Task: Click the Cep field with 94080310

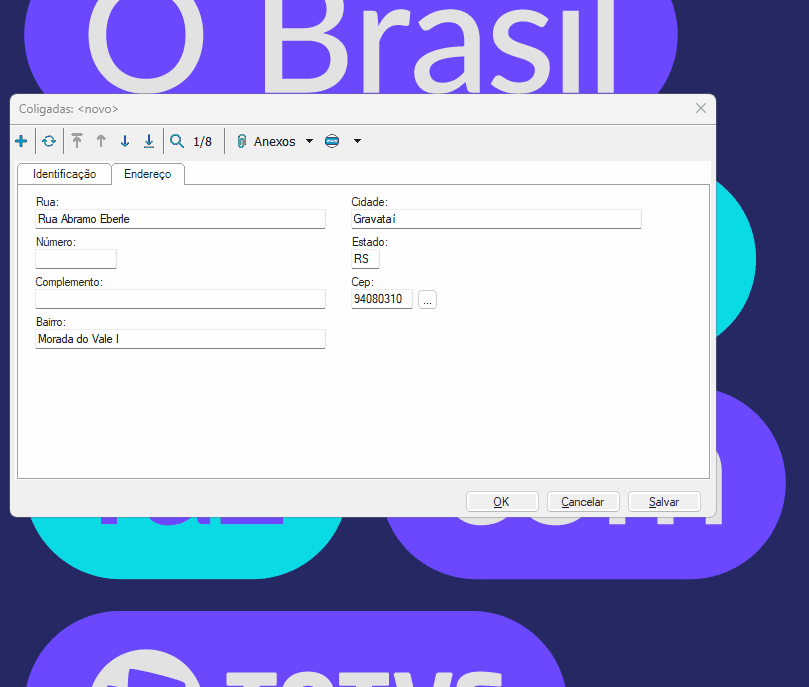Action: click(x=382, y=299)
